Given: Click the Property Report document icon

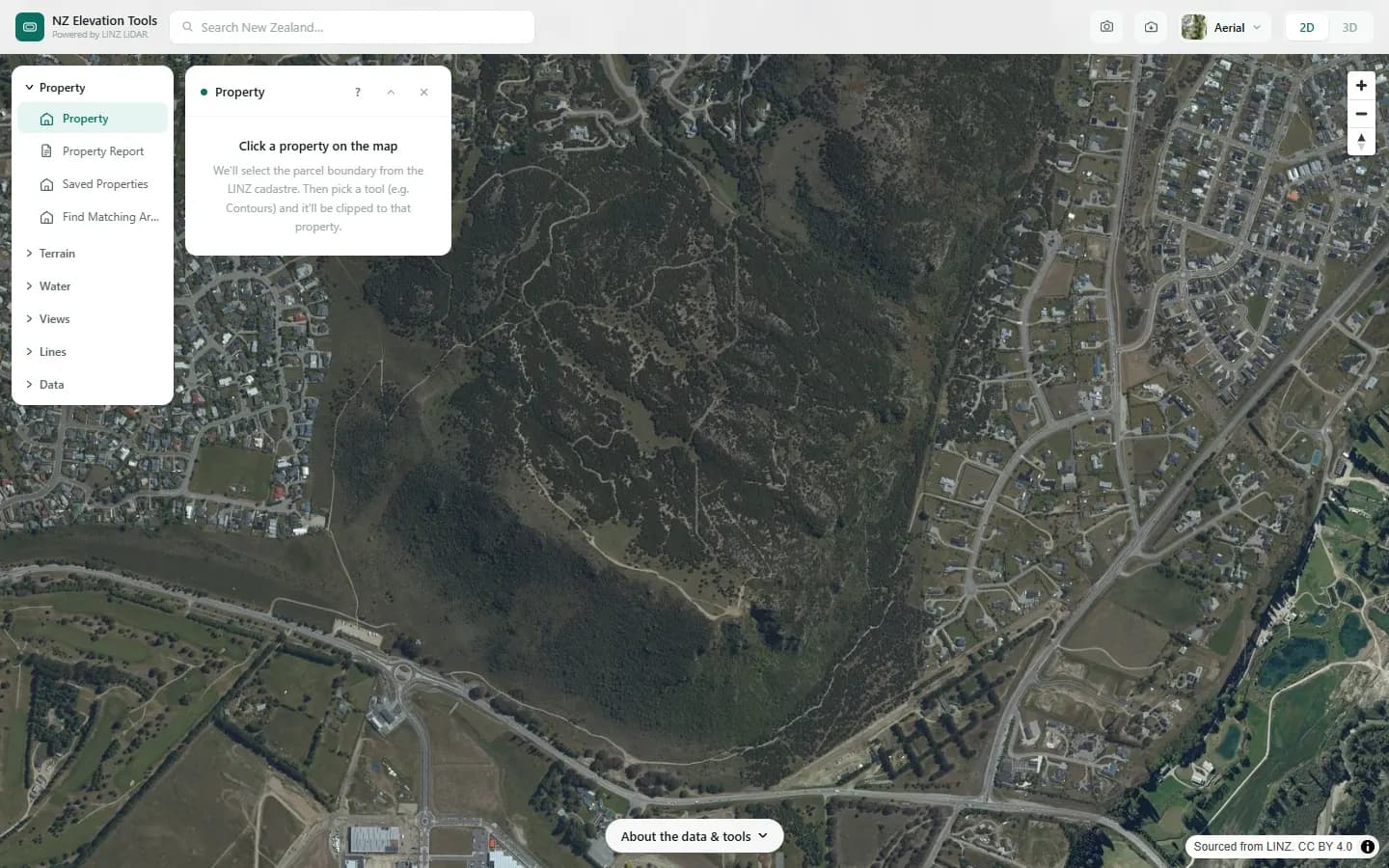Looking at the screenshot, I should coord(46,151).
